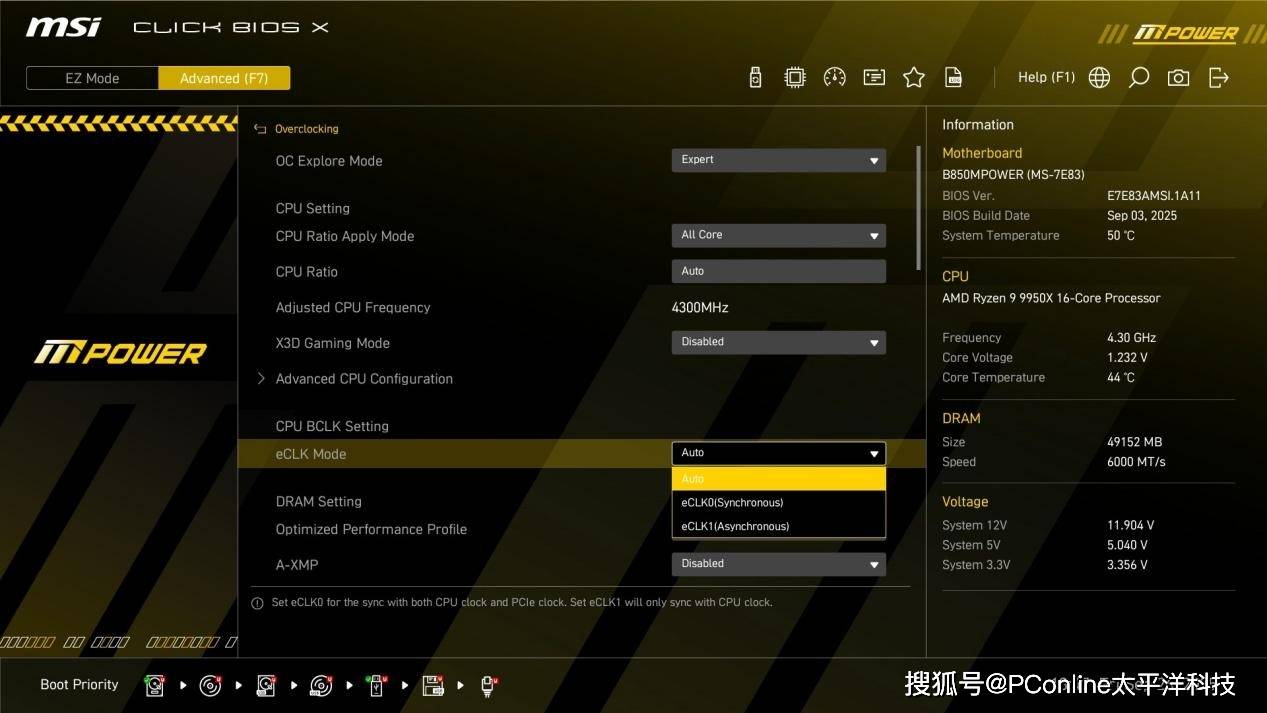Screen dimensions: 1267x713
Task: Open Favorites with the star icon
Action: tap(913, 78)
